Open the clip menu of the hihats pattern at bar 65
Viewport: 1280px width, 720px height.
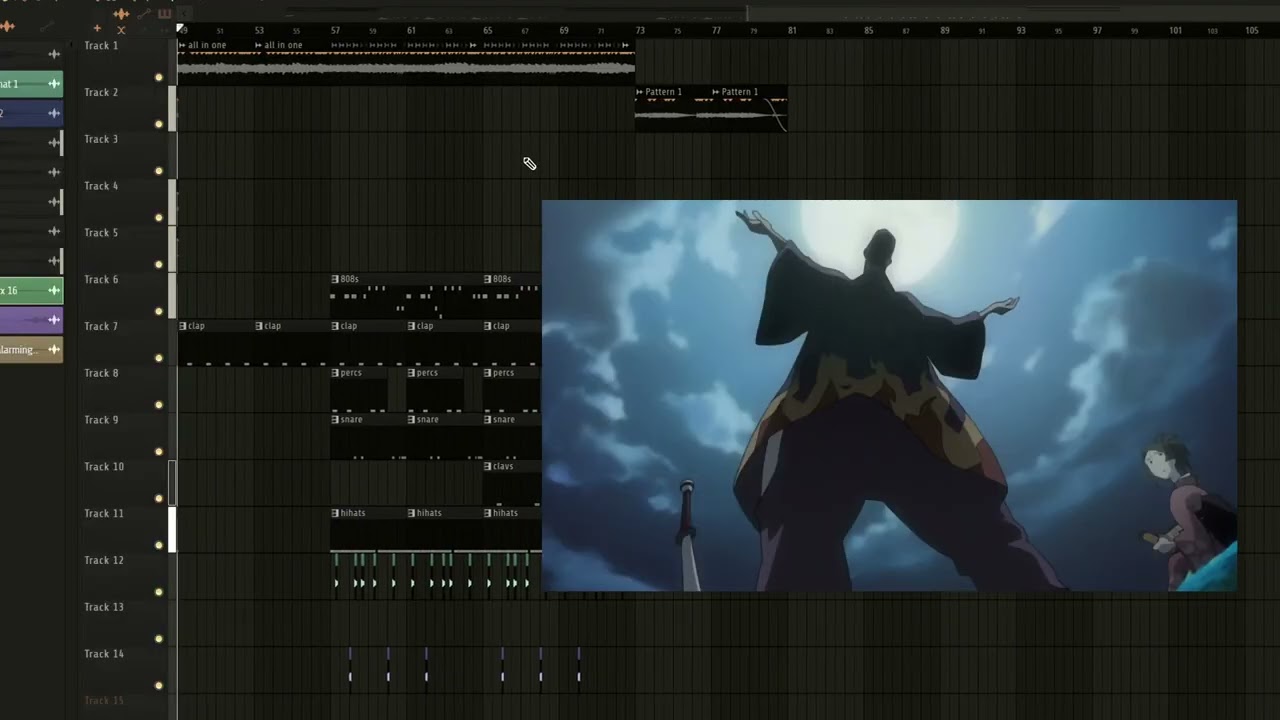(488, 513)
